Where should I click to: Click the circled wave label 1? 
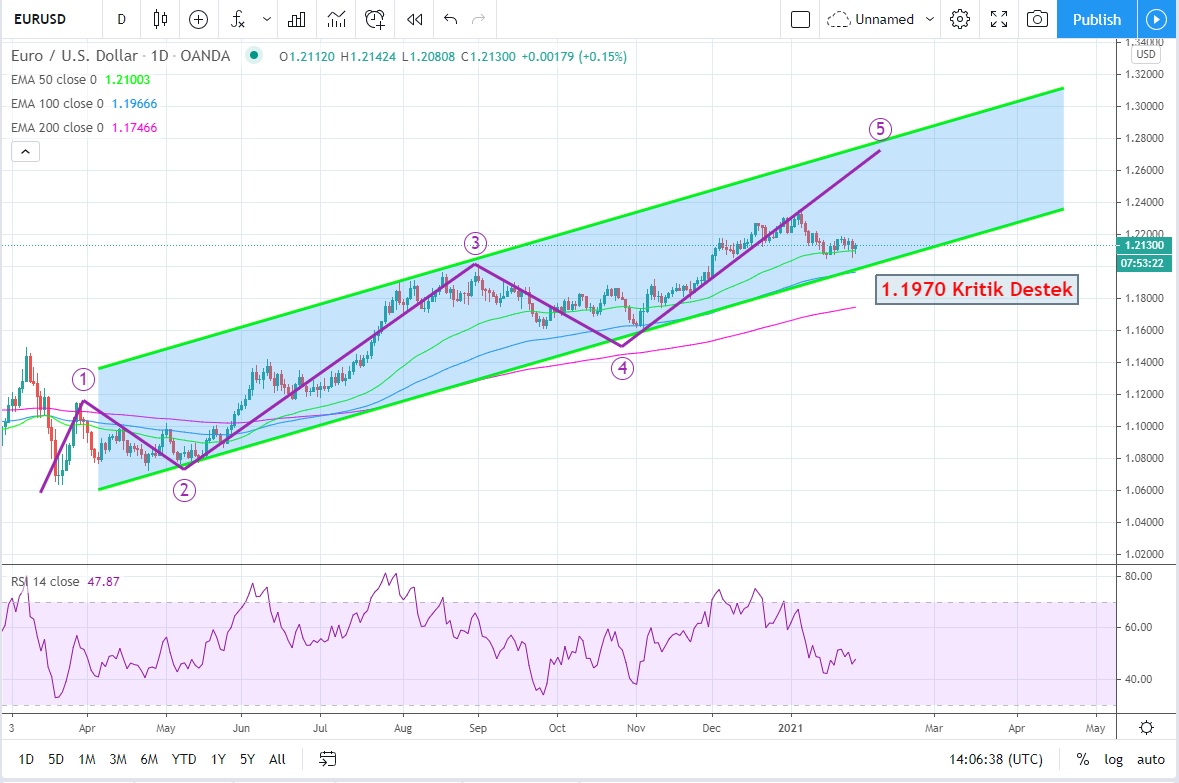83,379
